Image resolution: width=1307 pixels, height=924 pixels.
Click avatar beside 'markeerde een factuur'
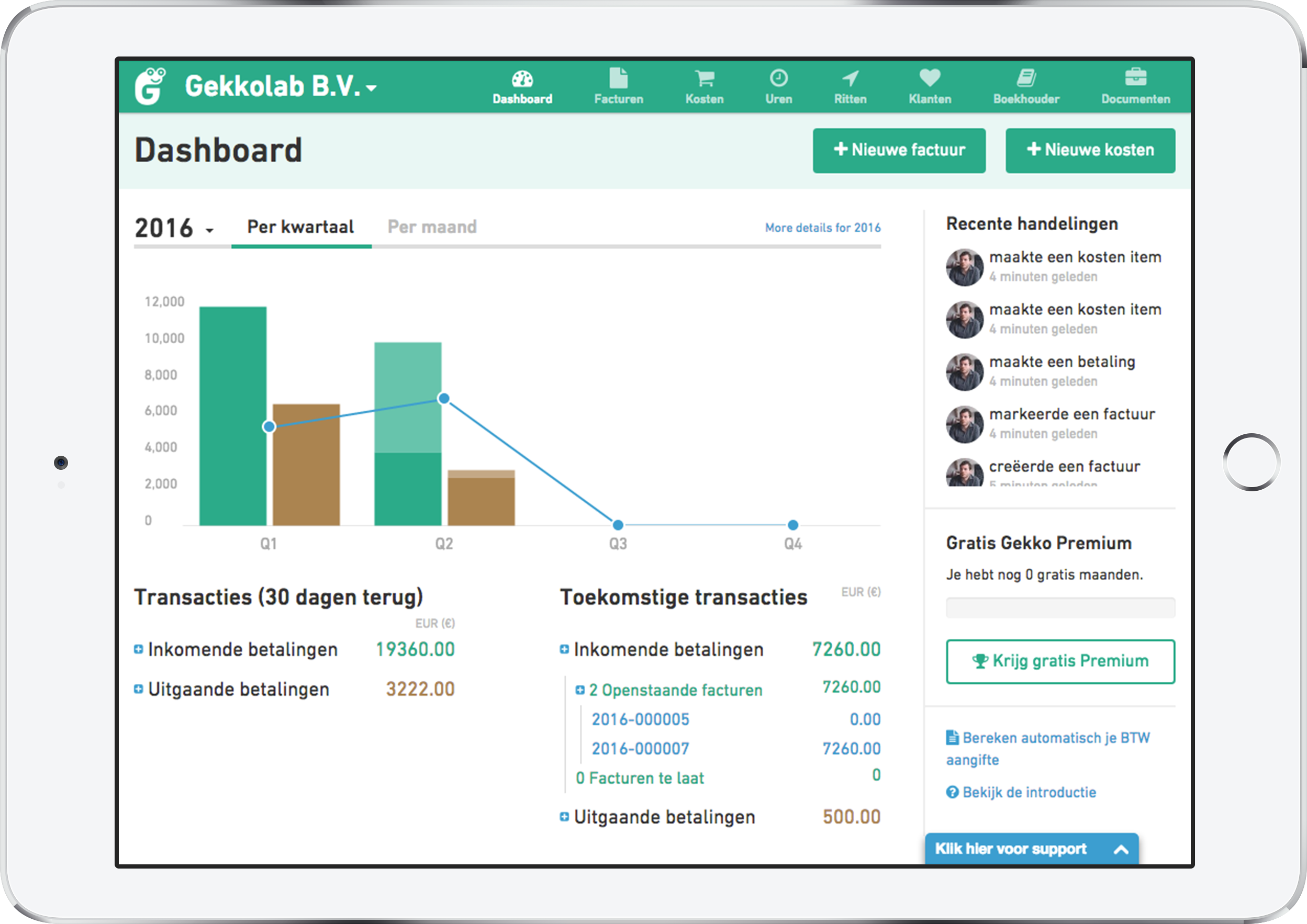964,424
